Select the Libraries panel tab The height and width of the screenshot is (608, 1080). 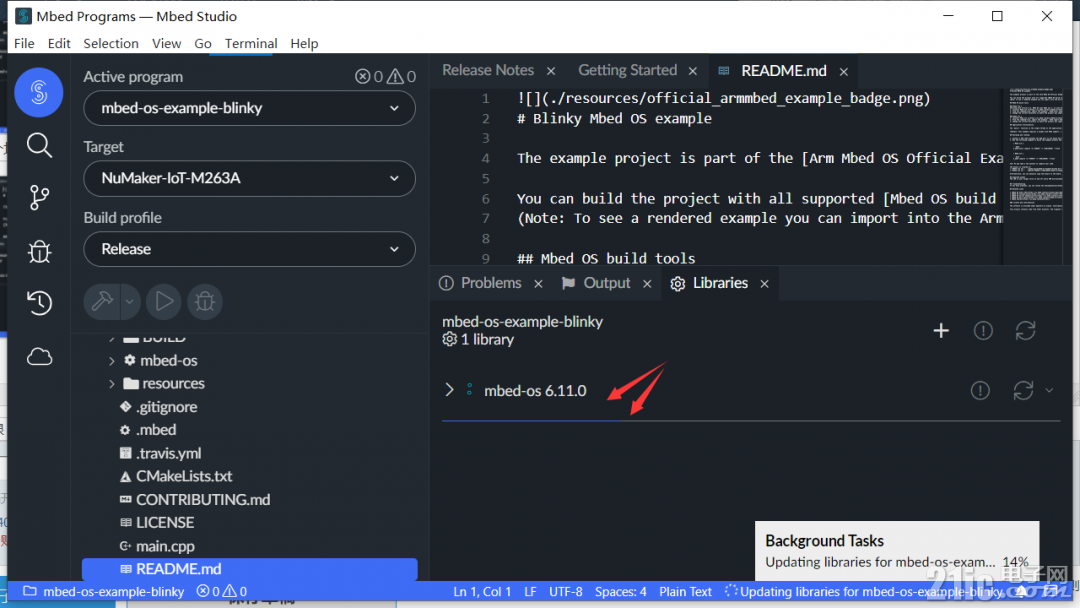pos(720,283)
